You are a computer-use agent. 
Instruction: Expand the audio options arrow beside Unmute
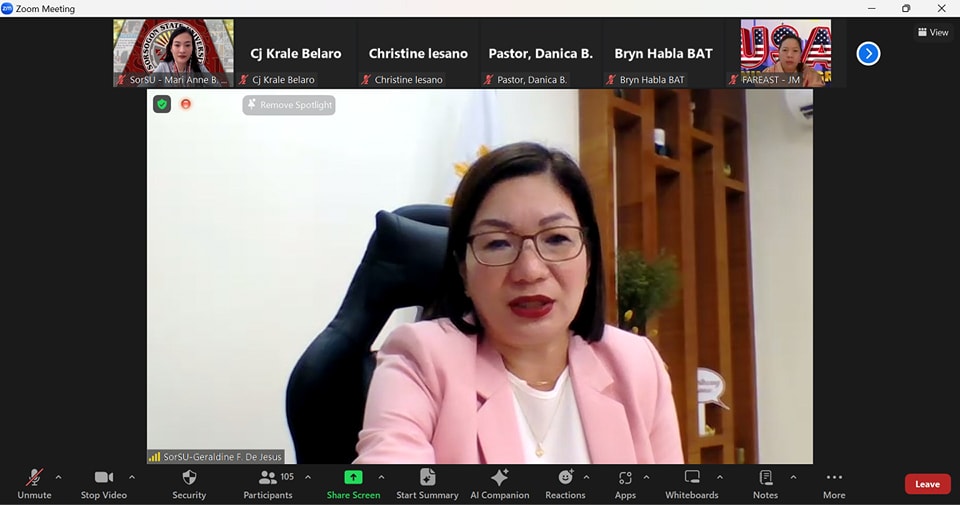pos(58,477)
